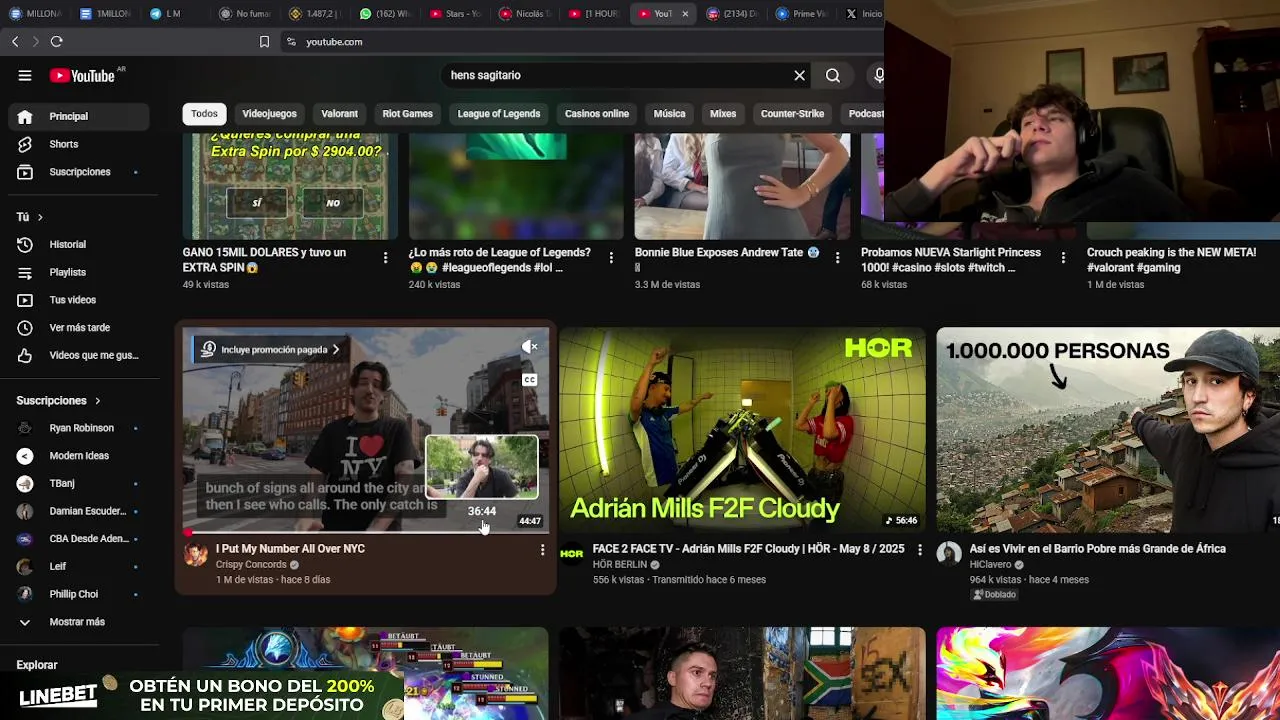The image size is (1280, 720).
Task: Toggle captions on the video preview
Action: pyautogui.click(x=530, y=380)
